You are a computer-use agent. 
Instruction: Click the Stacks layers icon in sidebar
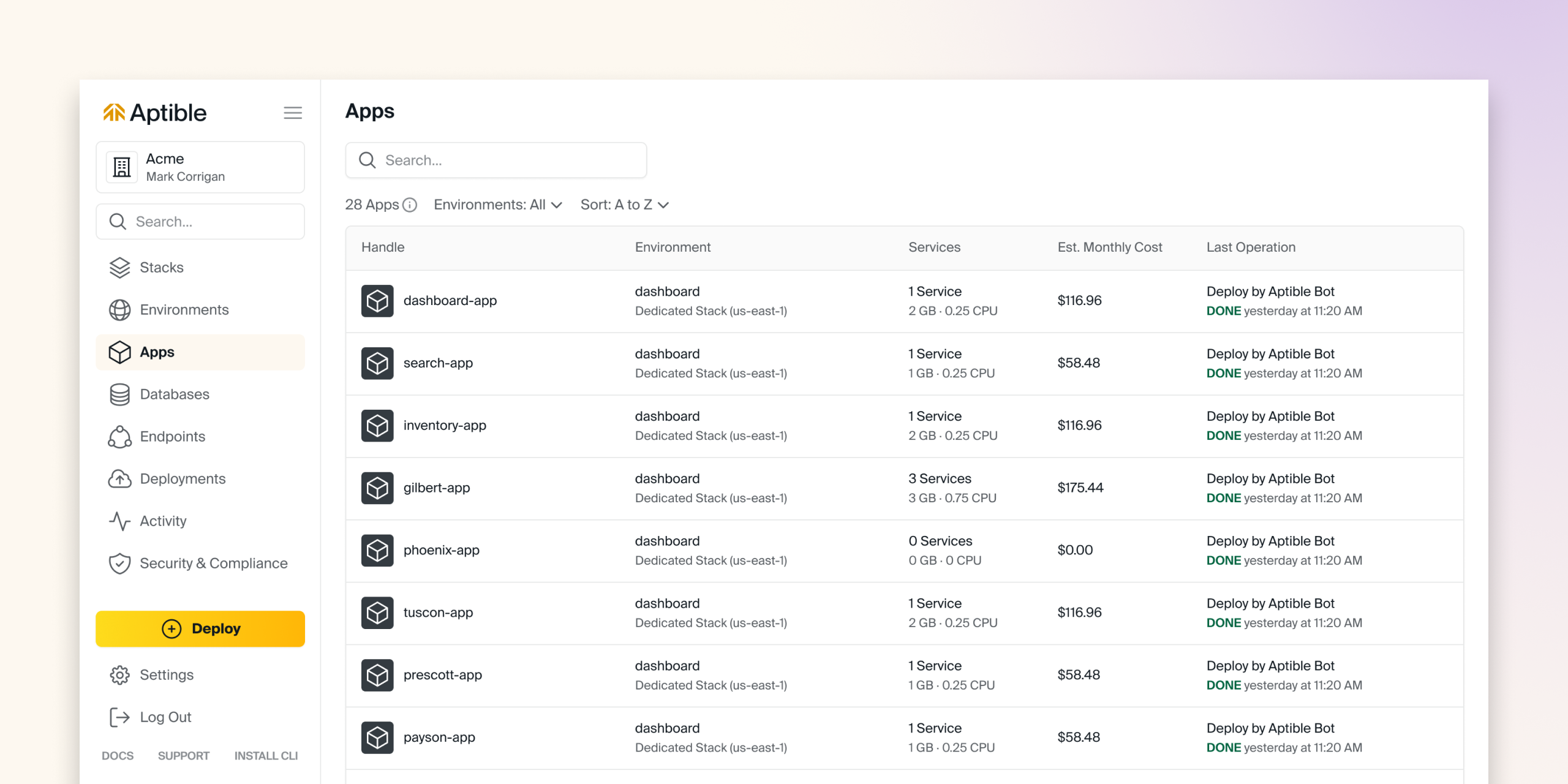tap(119, 268)
